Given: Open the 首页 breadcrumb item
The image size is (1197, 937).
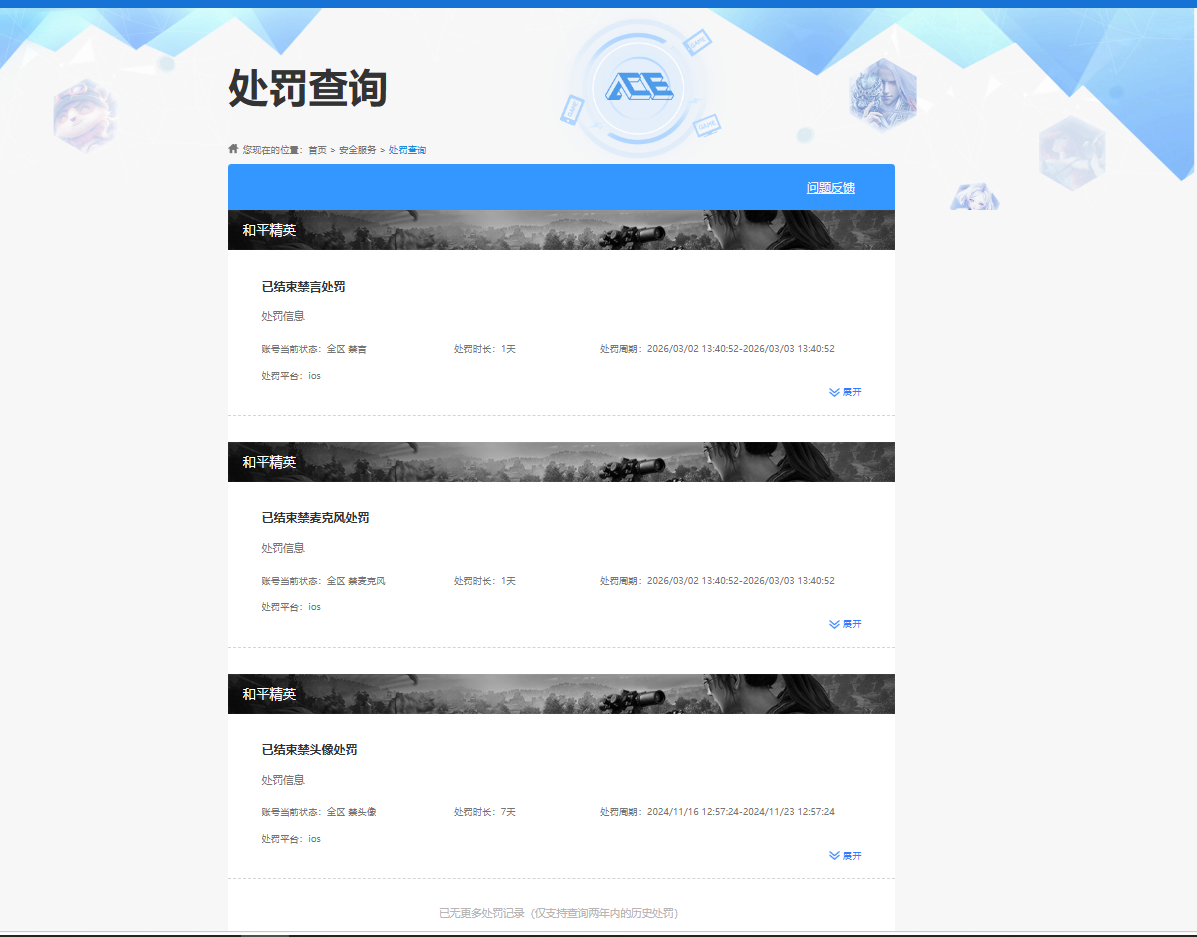Looking at the screenshot, I should [x=318, y=149].
